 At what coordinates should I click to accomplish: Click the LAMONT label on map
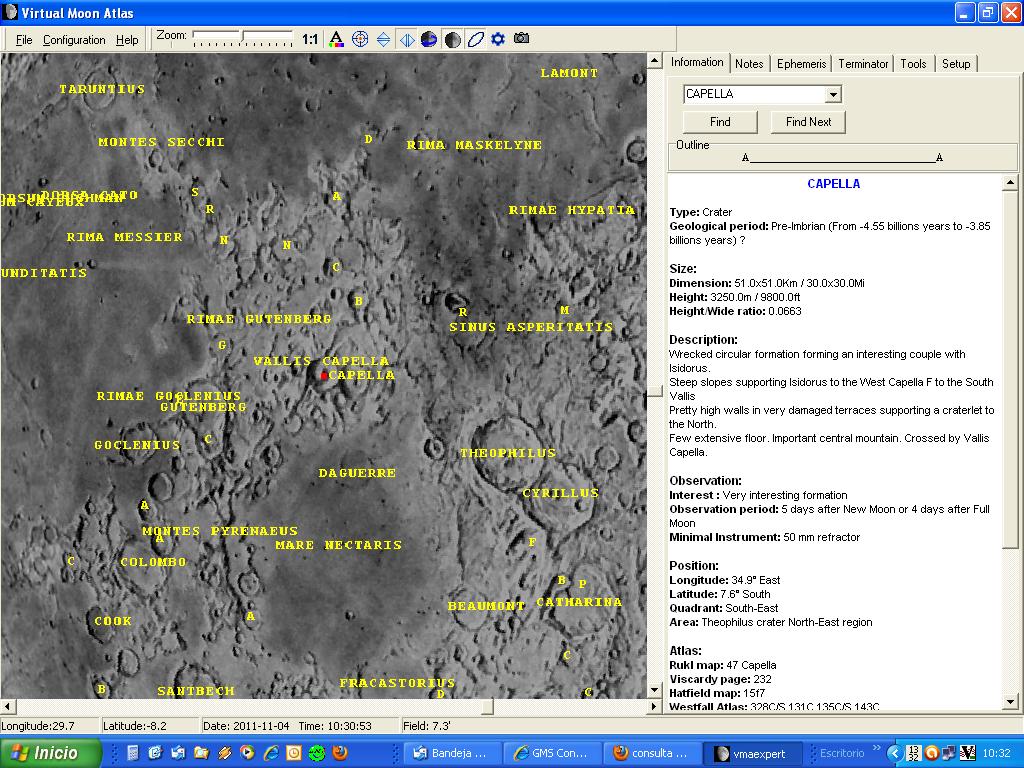[569, 73]
